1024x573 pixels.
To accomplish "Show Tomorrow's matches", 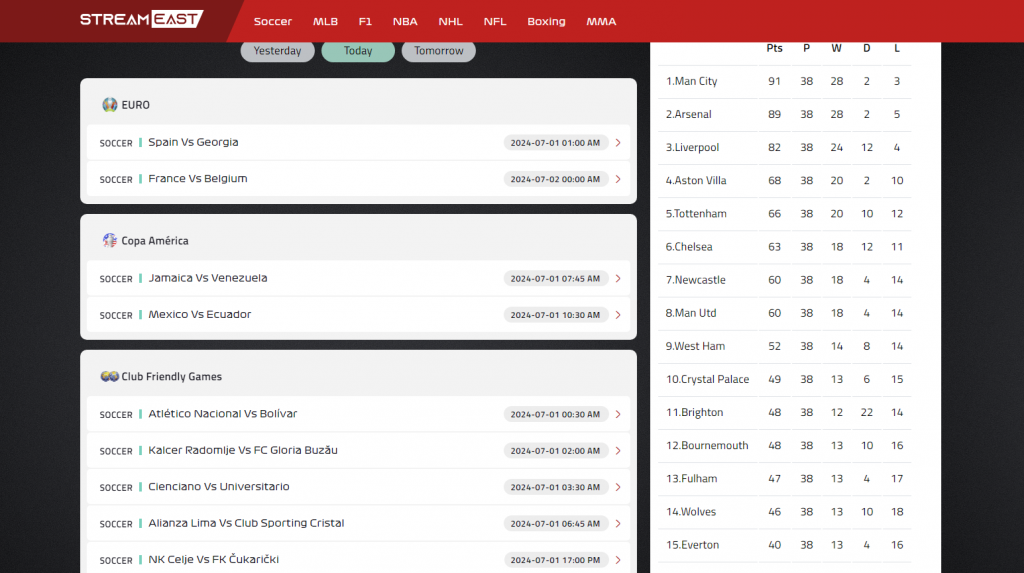I will [439, 51].
